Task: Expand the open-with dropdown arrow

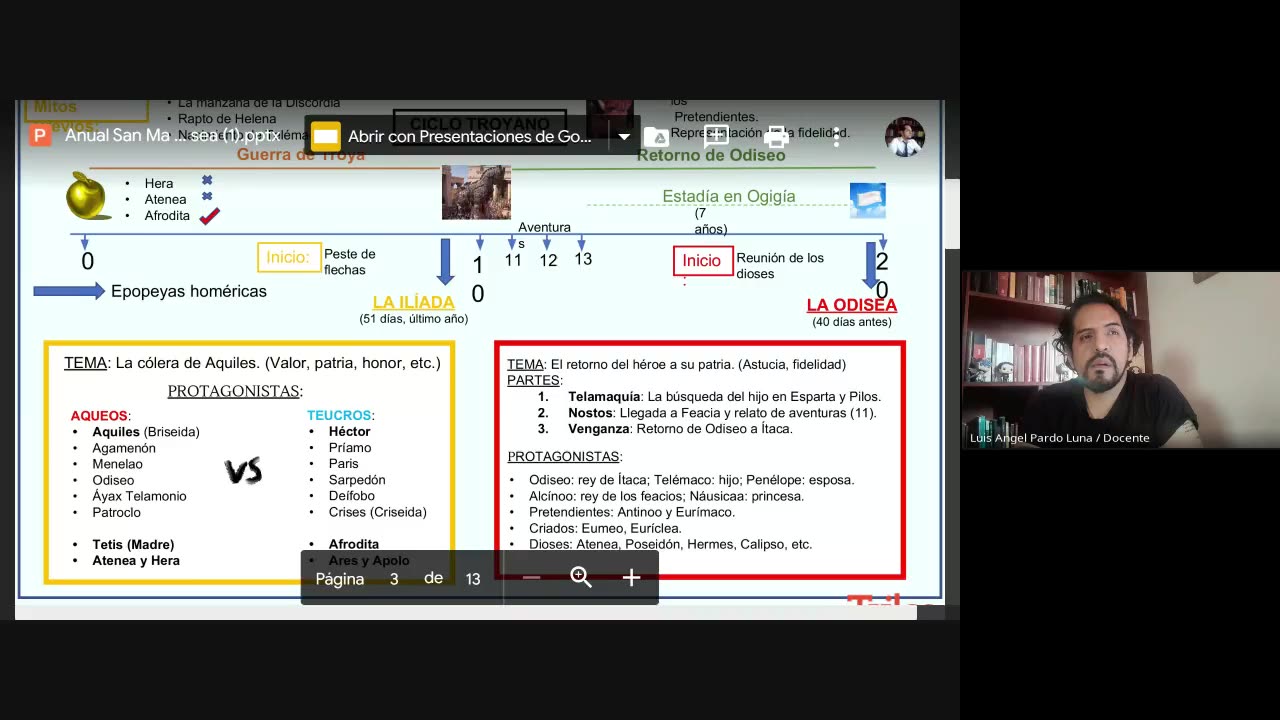Action: point(624,136)
